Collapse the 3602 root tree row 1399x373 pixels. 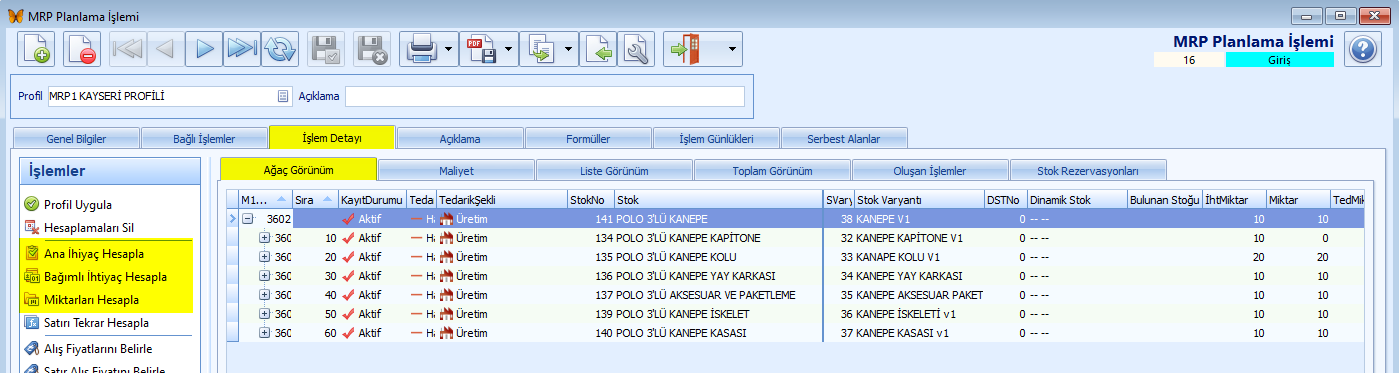247,218
